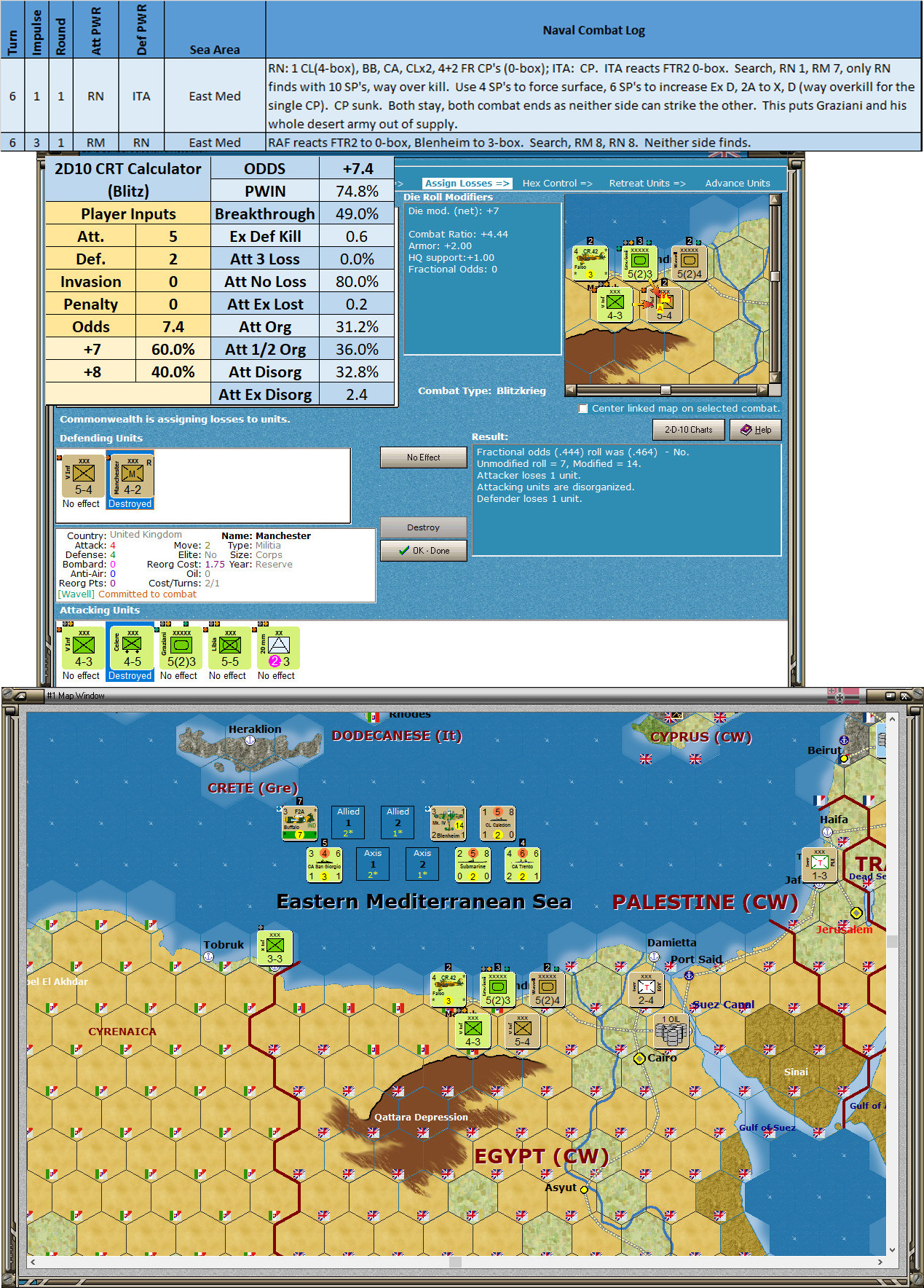Select the F2A Buffalo fighter counter

299,822
